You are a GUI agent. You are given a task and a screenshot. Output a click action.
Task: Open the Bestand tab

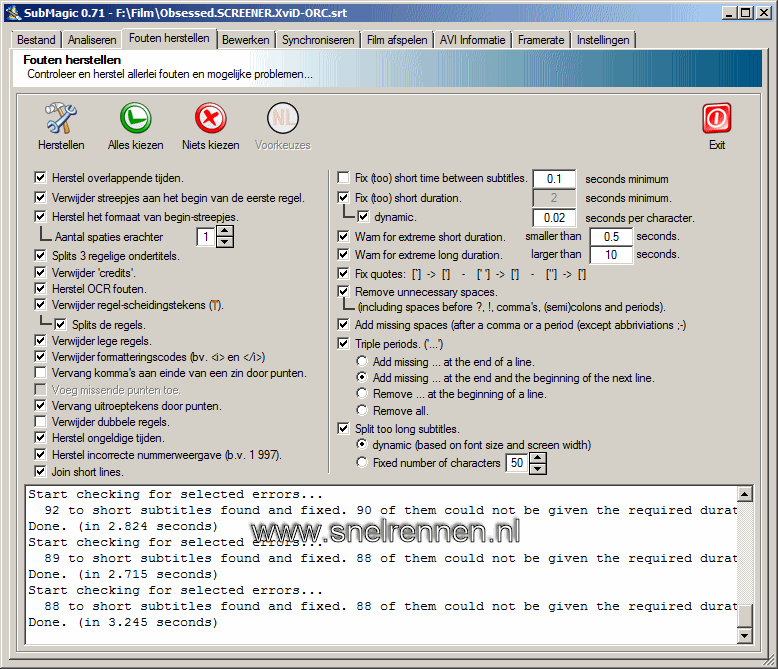click(x=36, y=40)
